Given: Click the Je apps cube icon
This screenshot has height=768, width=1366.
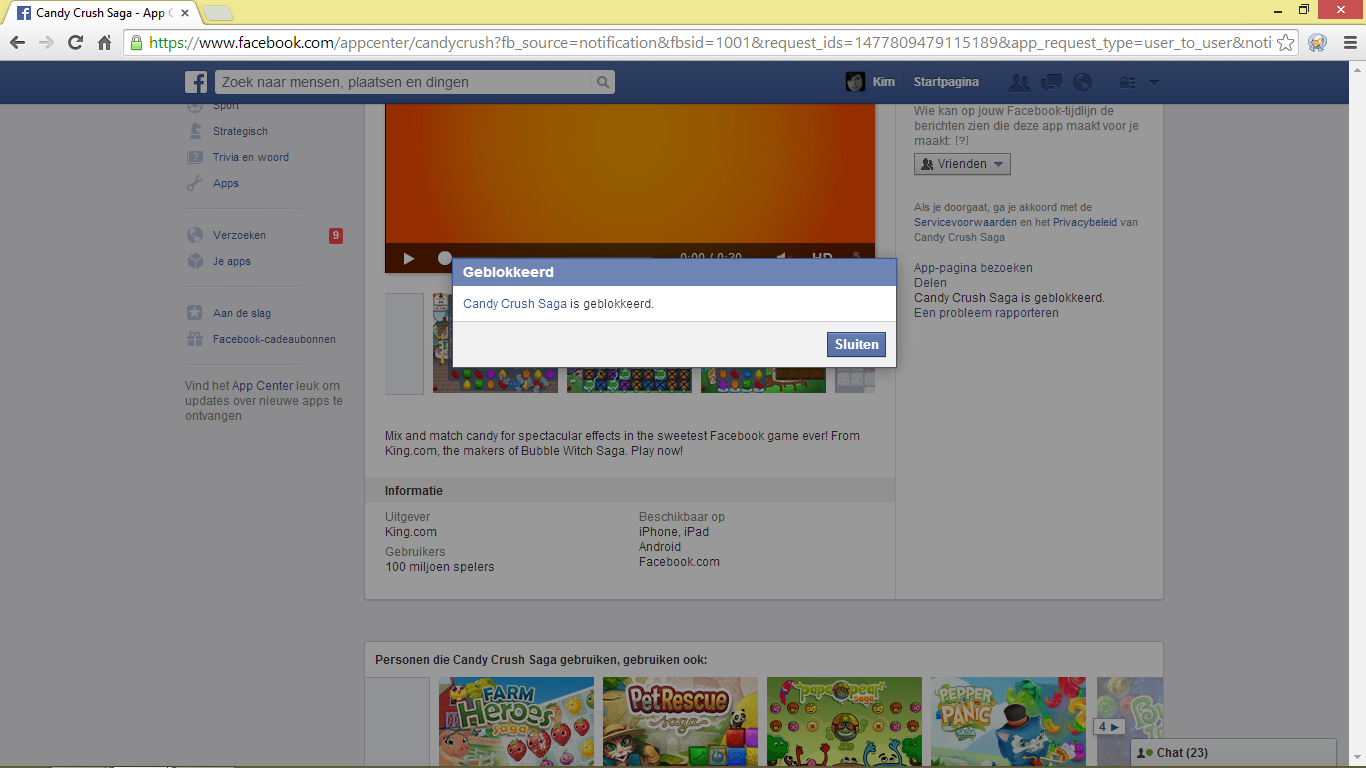Looking at the screenshot, I should coord(195,261).
